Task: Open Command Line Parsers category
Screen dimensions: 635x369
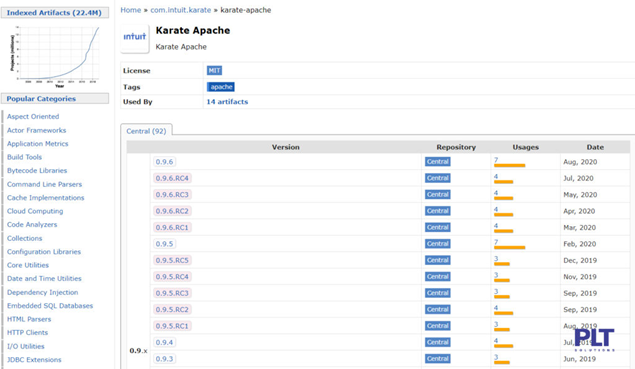Action: (45, 184)
